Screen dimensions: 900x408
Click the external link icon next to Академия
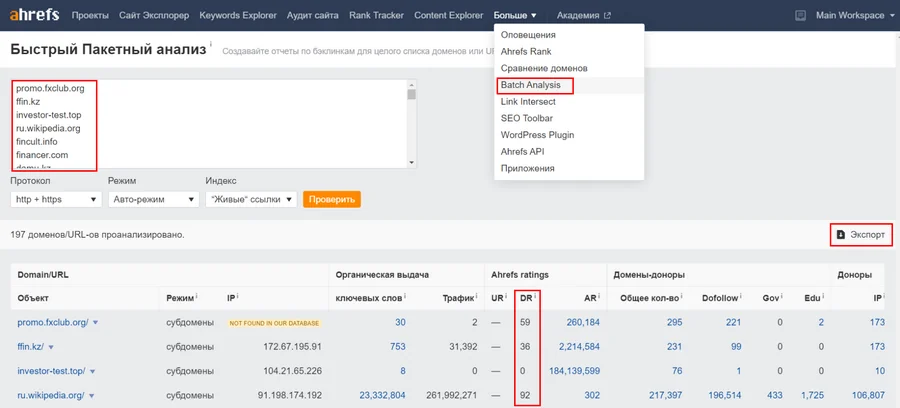click(607, 15)
